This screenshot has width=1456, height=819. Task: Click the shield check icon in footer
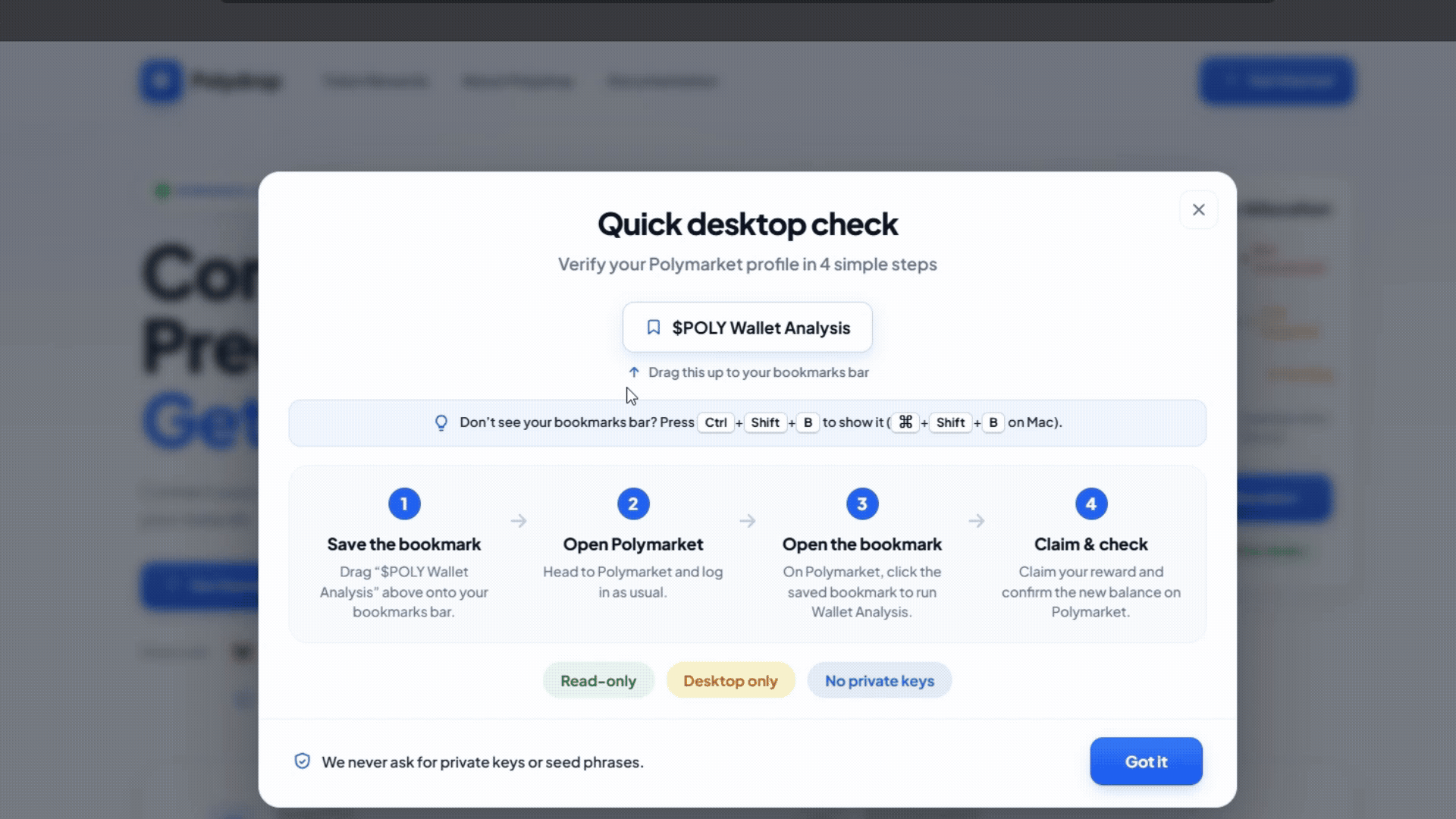(x=302, y=761)
